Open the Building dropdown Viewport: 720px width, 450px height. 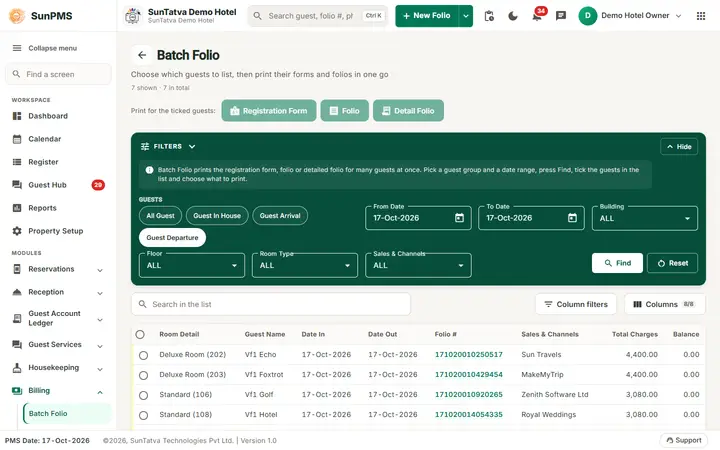pyautogui.click(x=645, y=218)
